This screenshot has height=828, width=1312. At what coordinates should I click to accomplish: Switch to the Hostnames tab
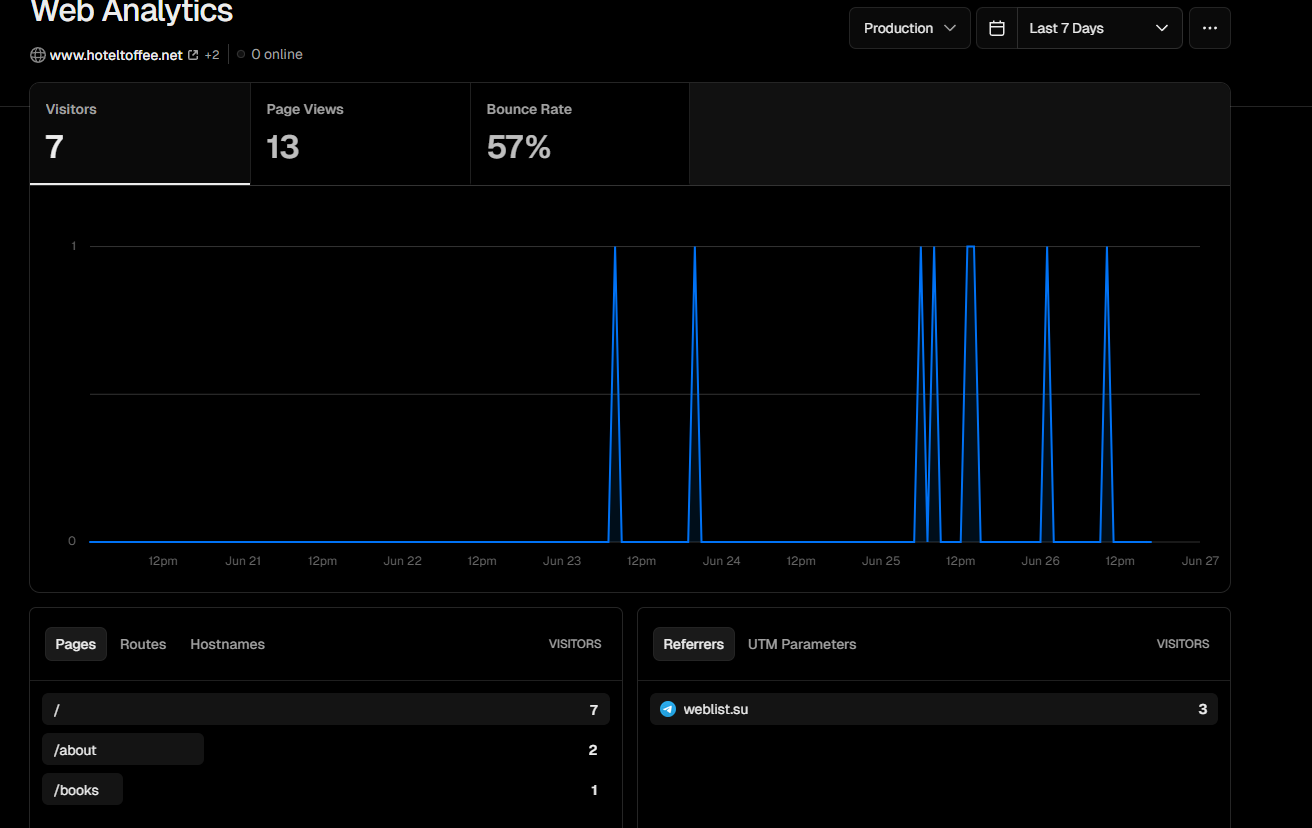(228, 644)
